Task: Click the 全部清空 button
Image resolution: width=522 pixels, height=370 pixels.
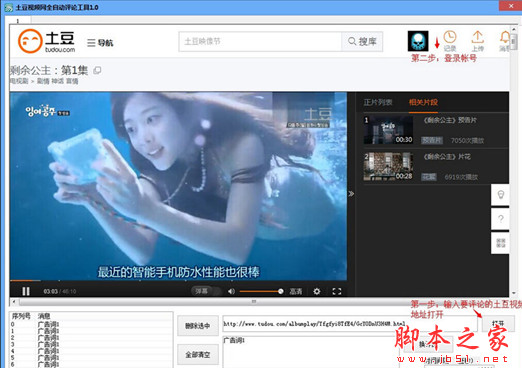Action: point(198,354)
